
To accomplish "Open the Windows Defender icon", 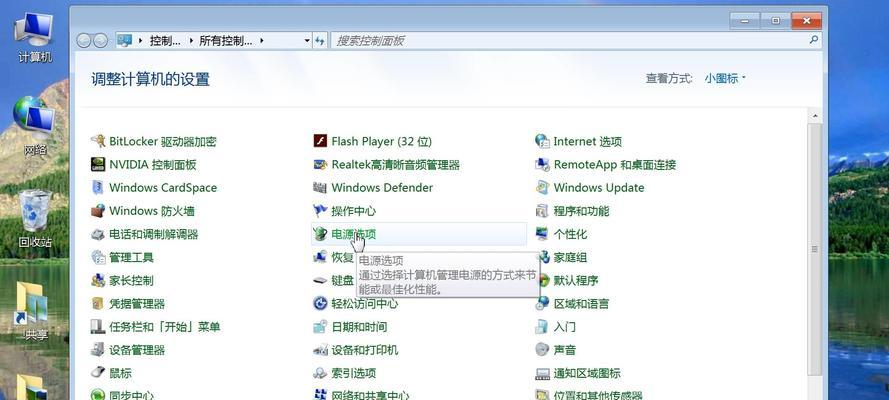I will click(x=320, y=188).
